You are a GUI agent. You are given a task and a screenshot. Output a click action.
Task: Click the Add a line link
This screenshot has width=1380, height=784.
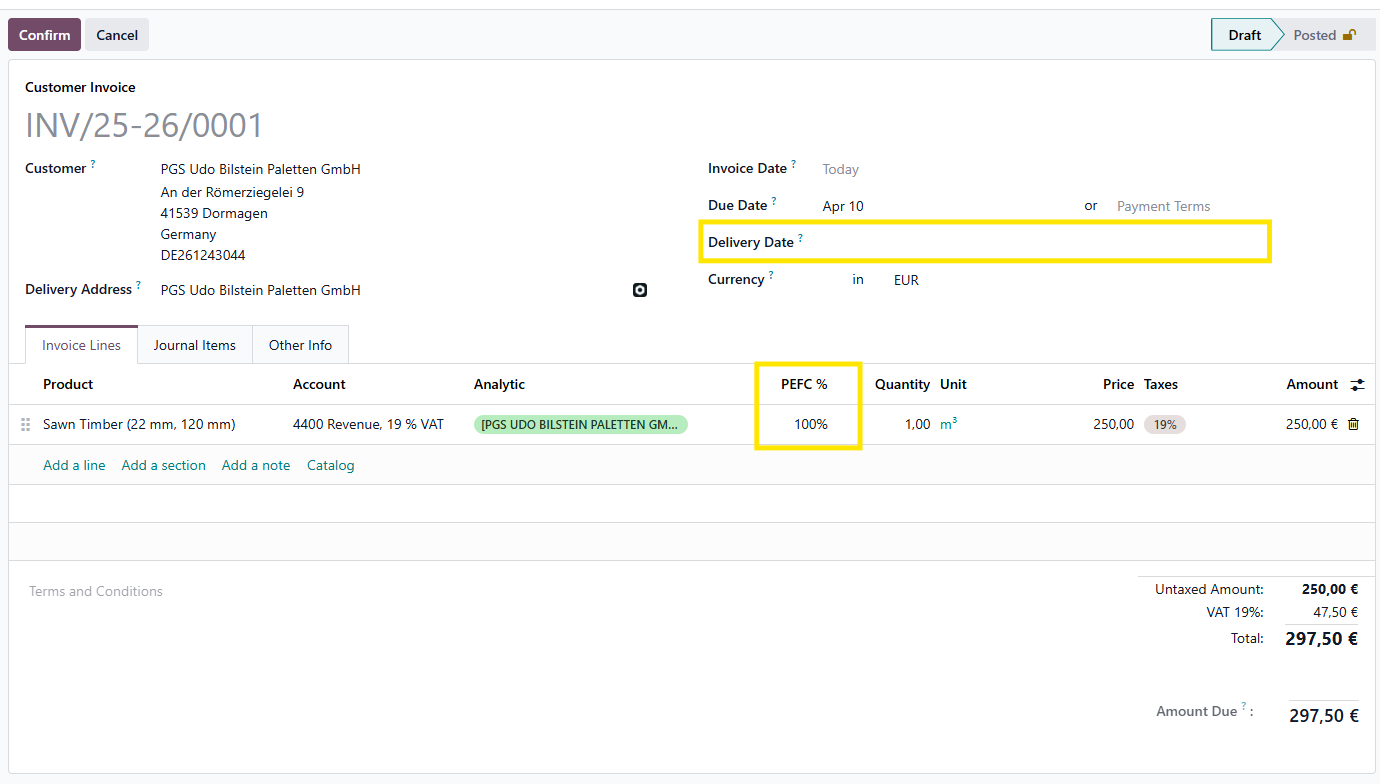tap(74, 465)
